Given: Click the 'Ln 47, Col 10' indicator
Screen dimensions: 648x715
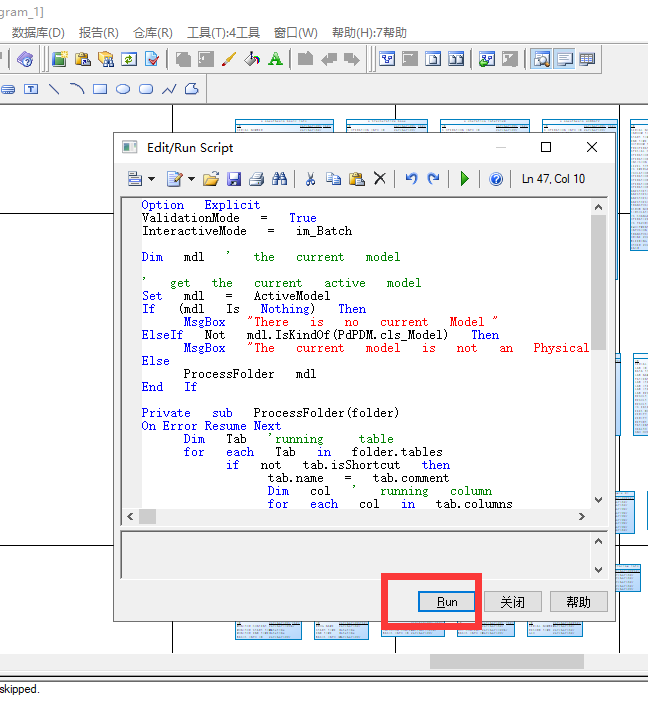Looking at the screenshot, I should click(553, 179).
